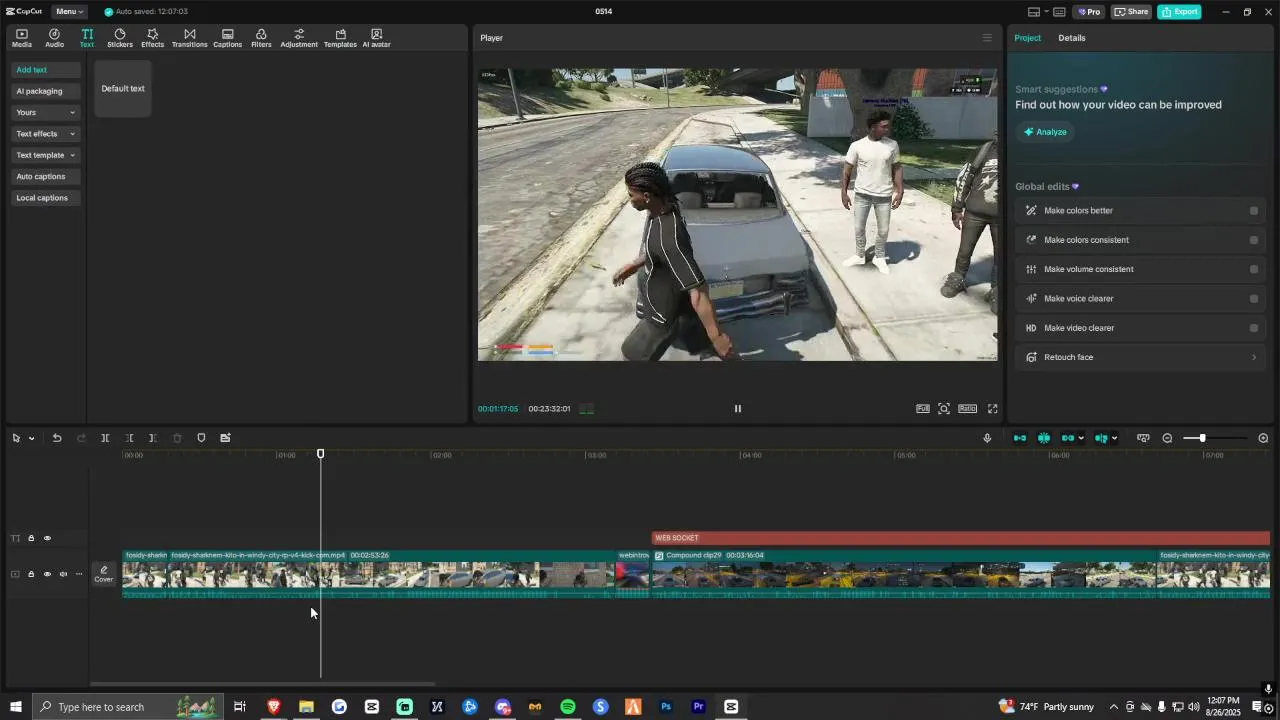
Task: Click the Ratio button in player
Action: coord(967,409)
